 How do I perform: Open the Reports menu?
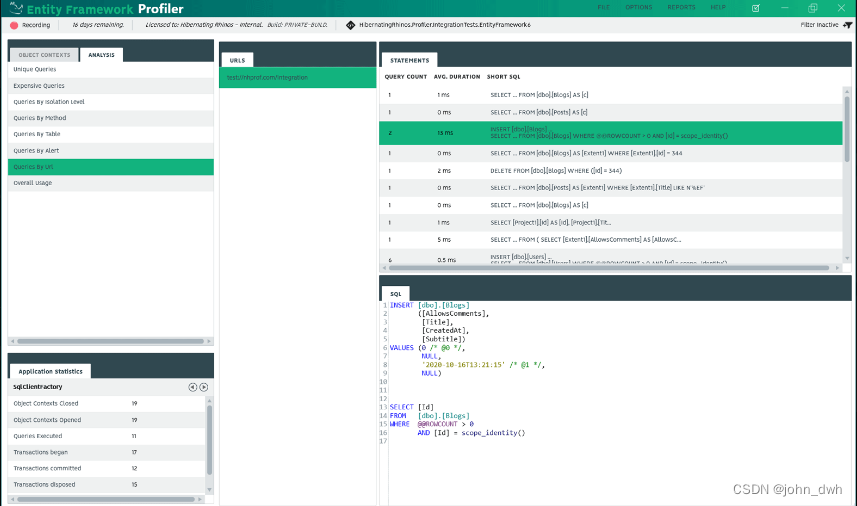tap(681, 7)
